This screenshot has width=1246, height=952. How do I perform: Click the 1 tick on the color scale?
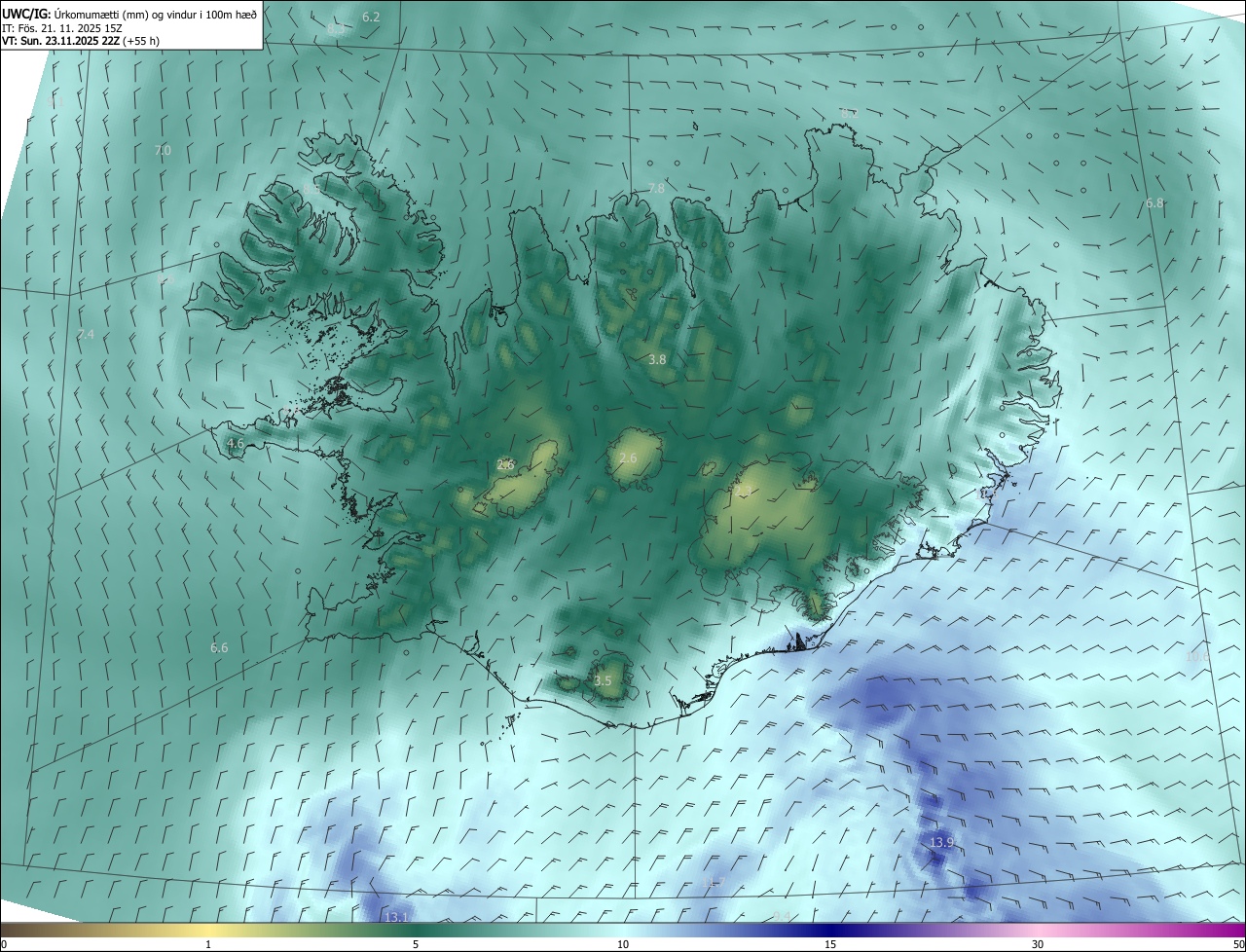(208, 944)
